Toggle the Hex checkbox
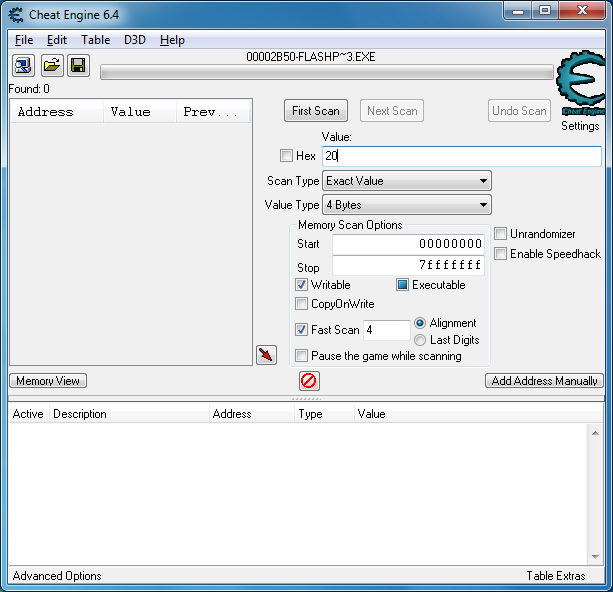Screen dimensions: 613x592 [286, 156]
